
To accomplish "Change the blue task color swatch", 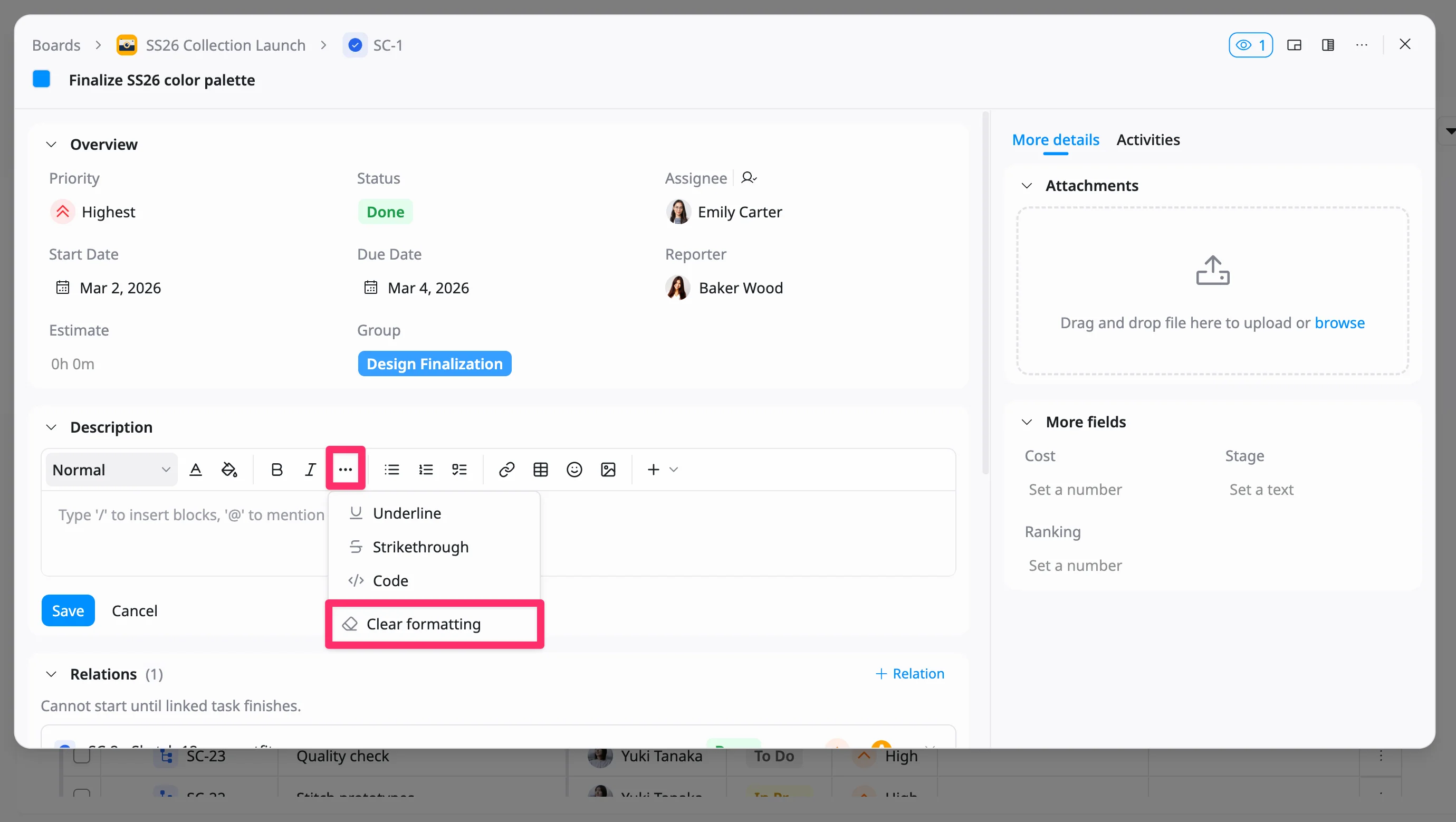I will pos(41,79).
